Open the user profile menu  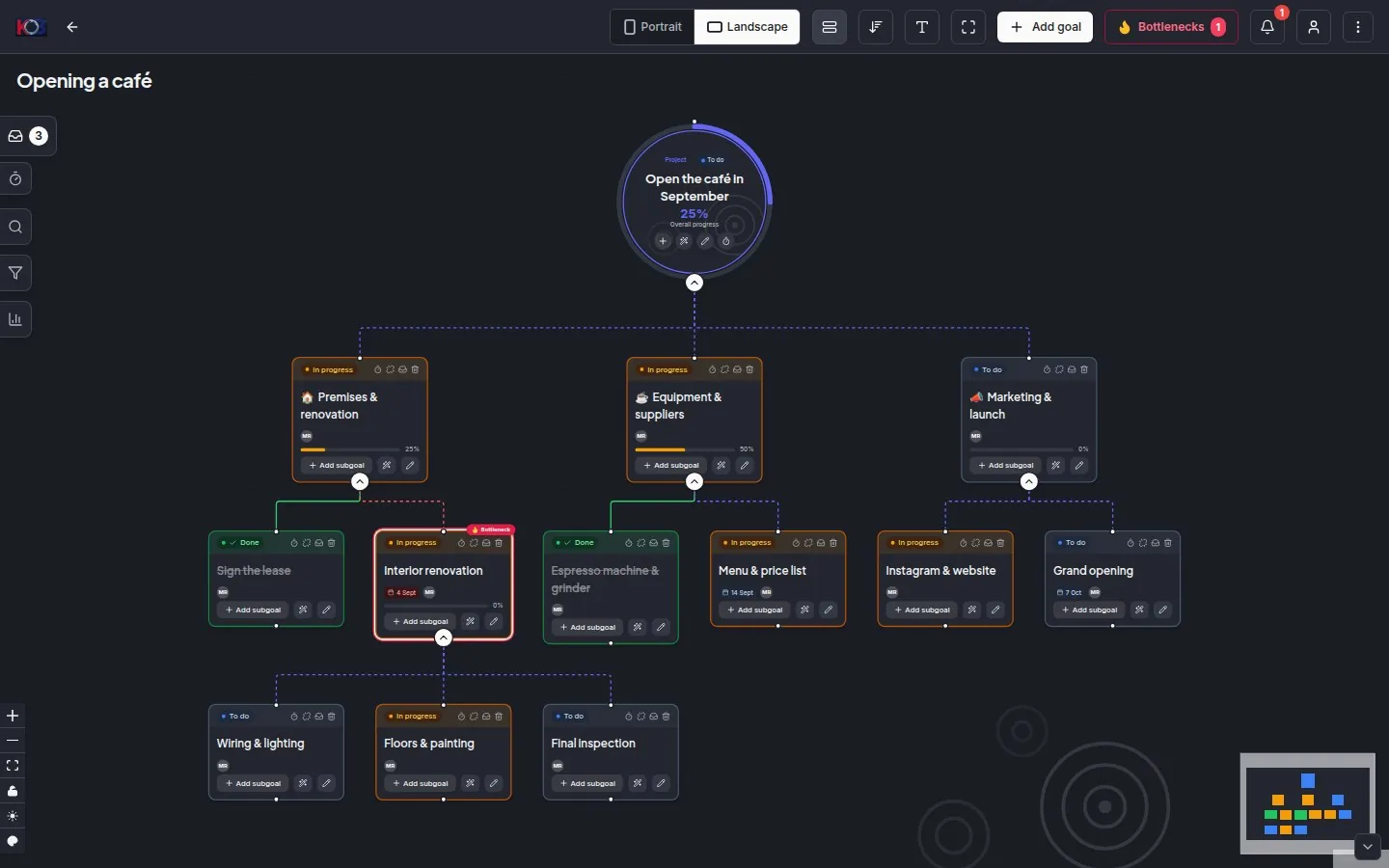click(1314, 27)
